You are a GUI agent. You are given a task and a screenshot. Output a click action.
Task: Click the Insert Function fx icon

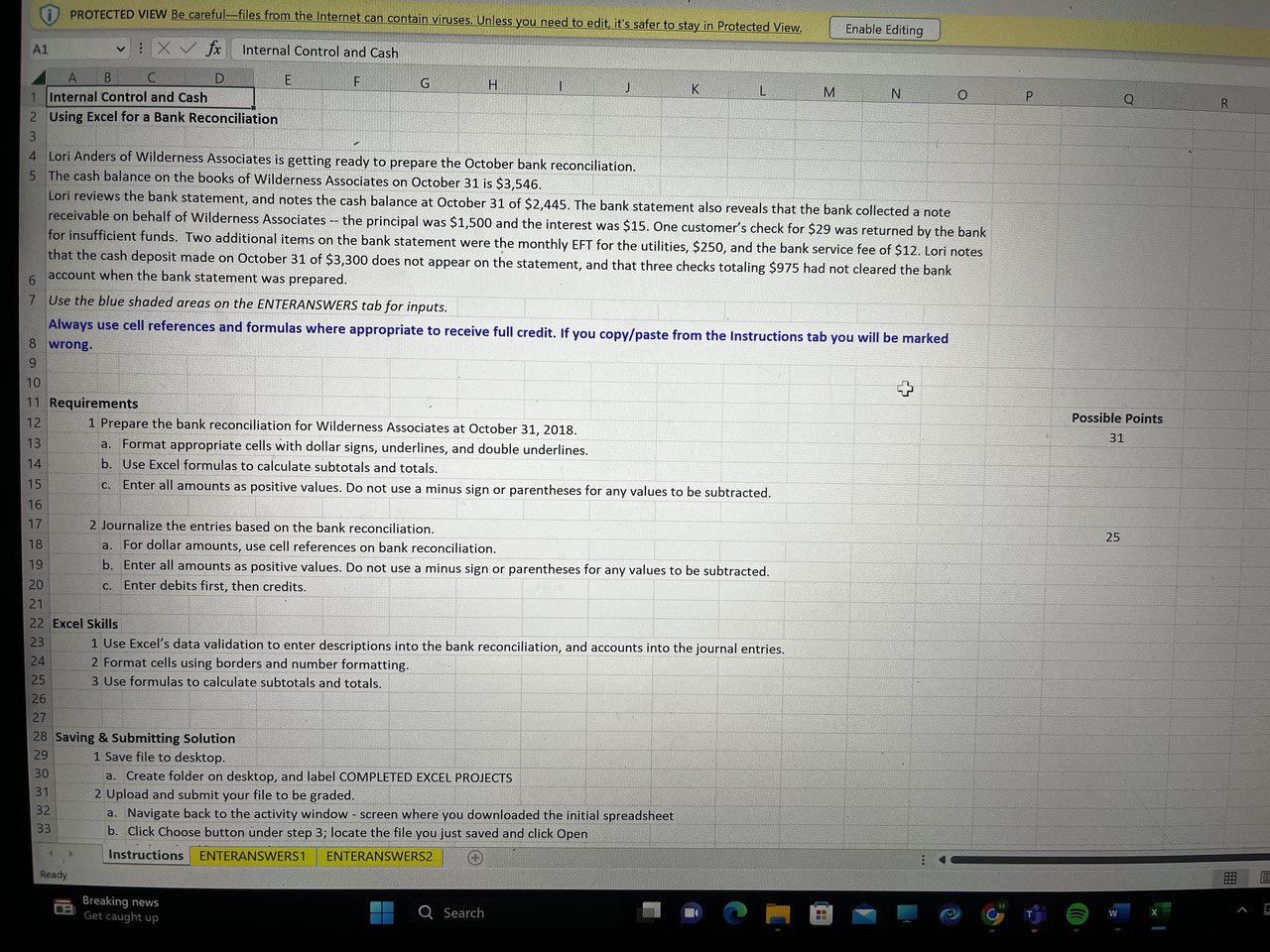(x=212, y=48)
